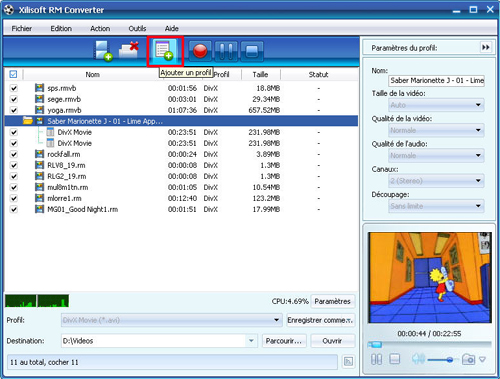Click the CPU usage graph
The height and width of the screenshot is (379, 500).
pyautogui.click(x=37, y=301)
